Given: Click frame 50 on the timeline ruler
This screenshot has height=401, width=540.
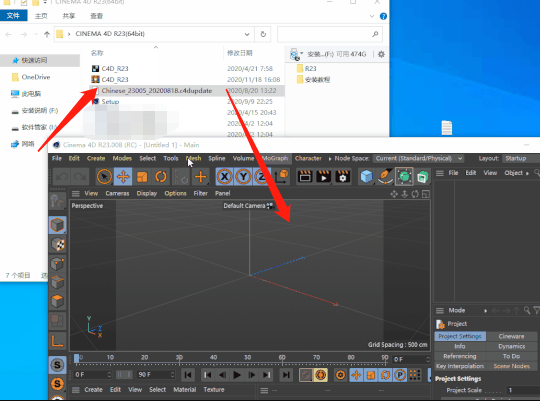Looking at the screenshot, I should tap(248, 358).
